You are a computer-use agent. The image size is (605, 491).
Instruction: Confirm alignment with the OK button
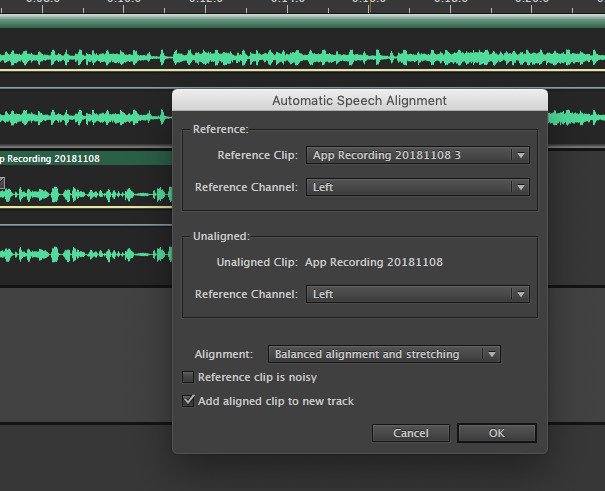click(x=497, y=433)
